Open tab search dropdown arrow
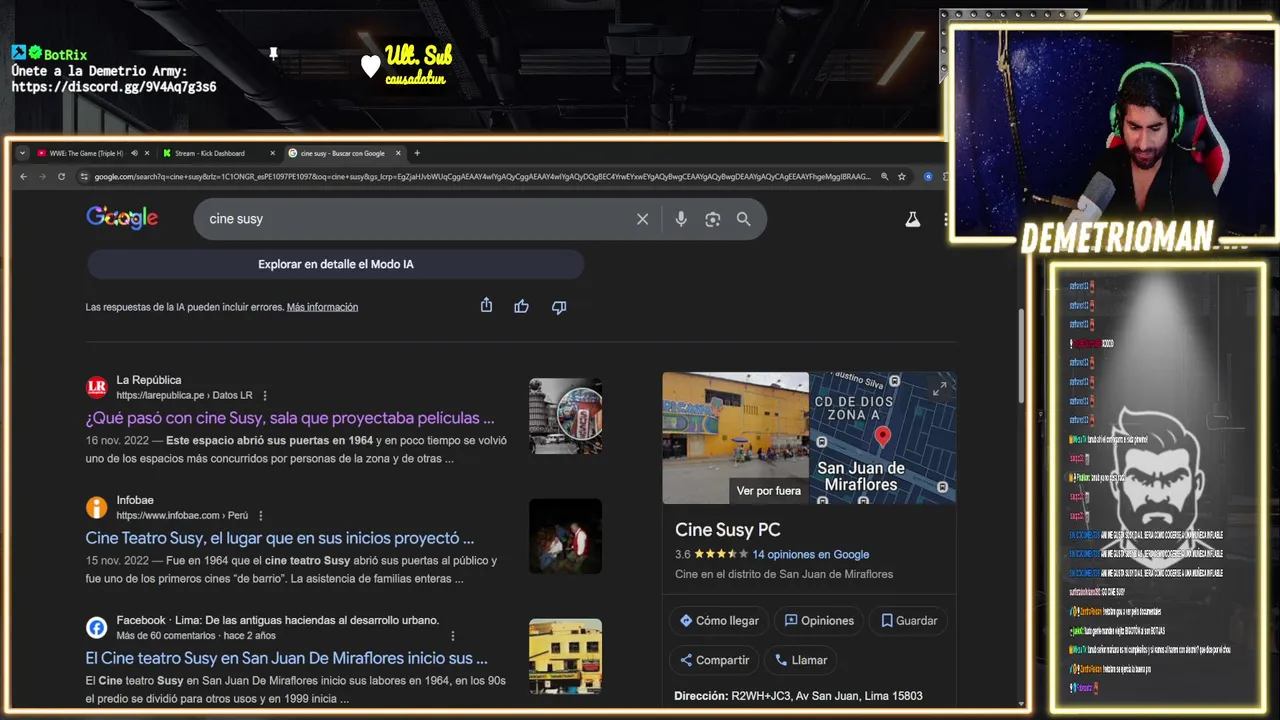 coord(23,153)
